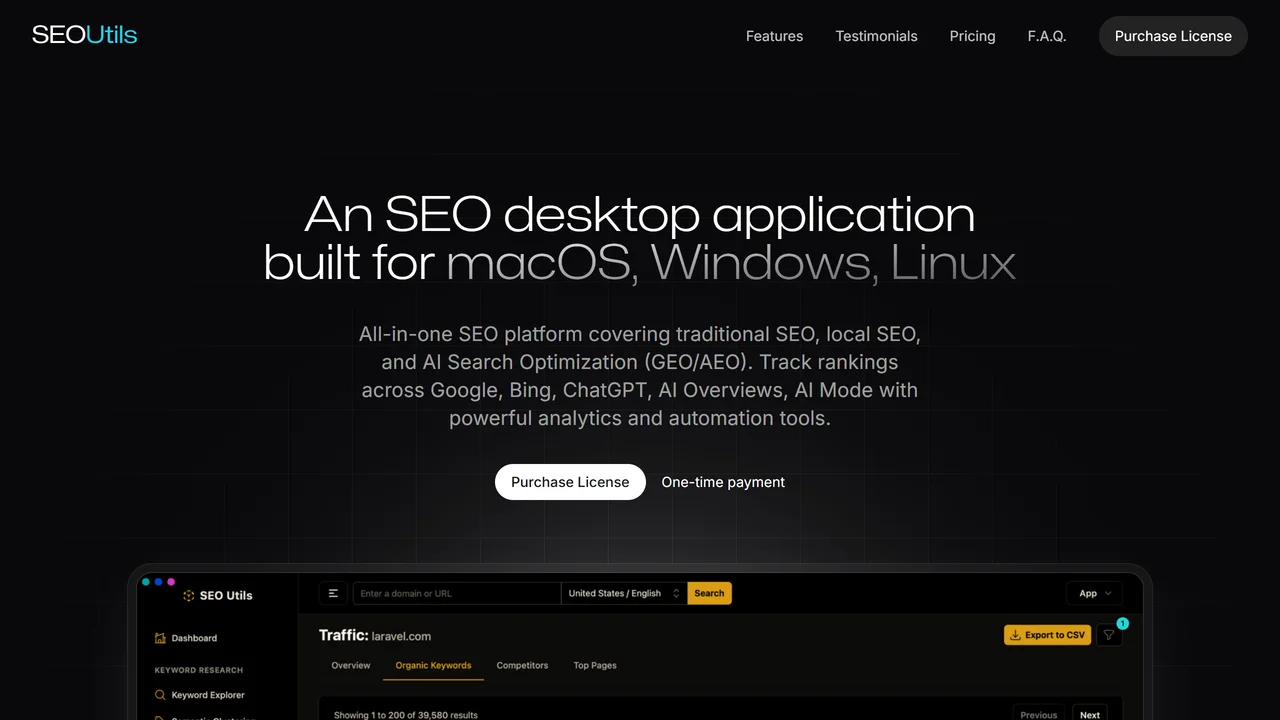1280x720 pixels.
Task: Click the SEO Utils app logo icon
Action: click(188, 595)
